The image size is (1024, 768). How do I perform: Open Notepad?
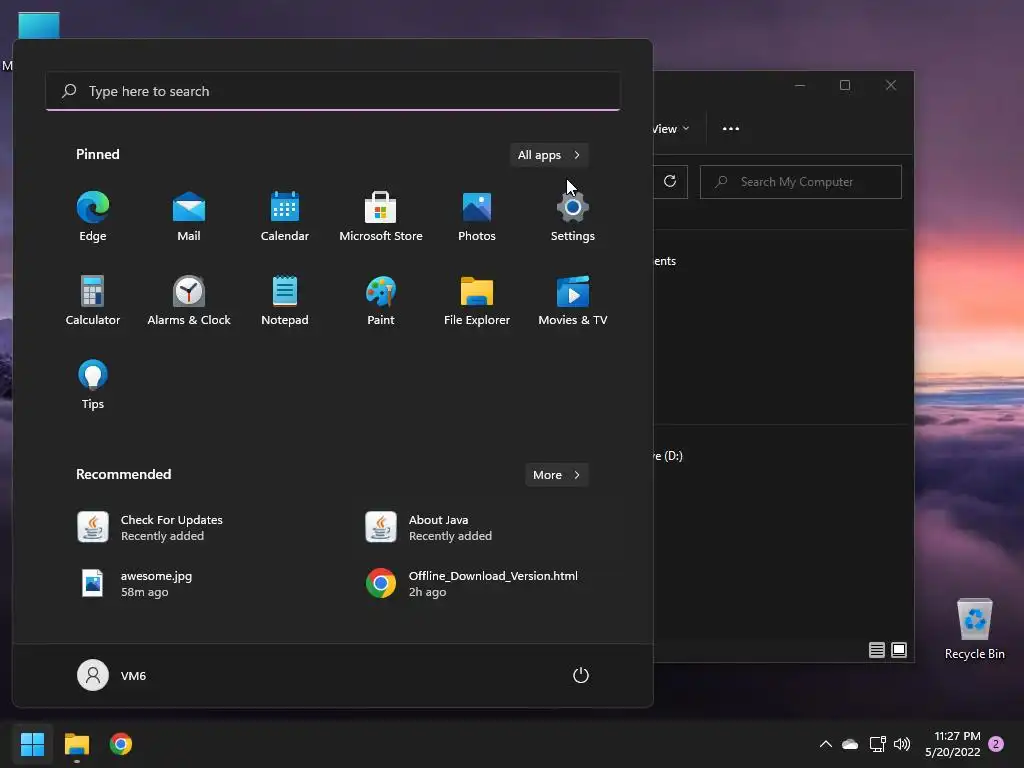285,301
